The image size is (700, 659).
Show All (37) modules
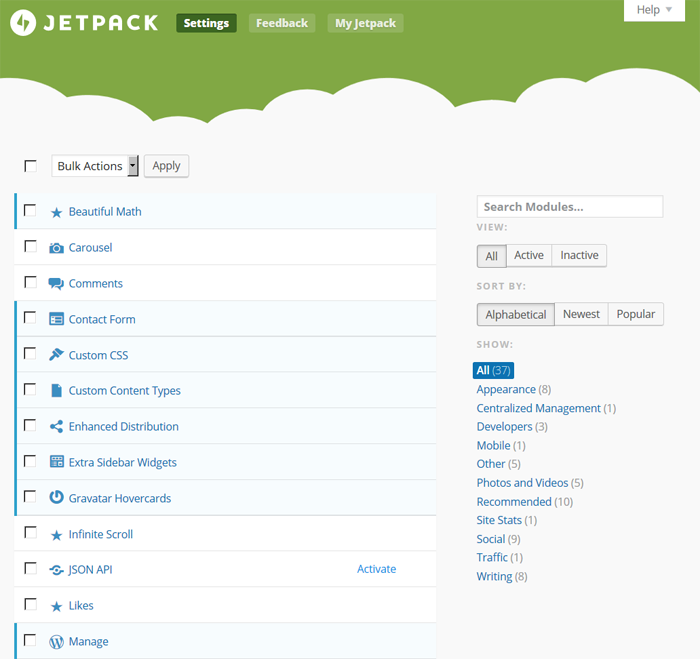coord(493,370)
